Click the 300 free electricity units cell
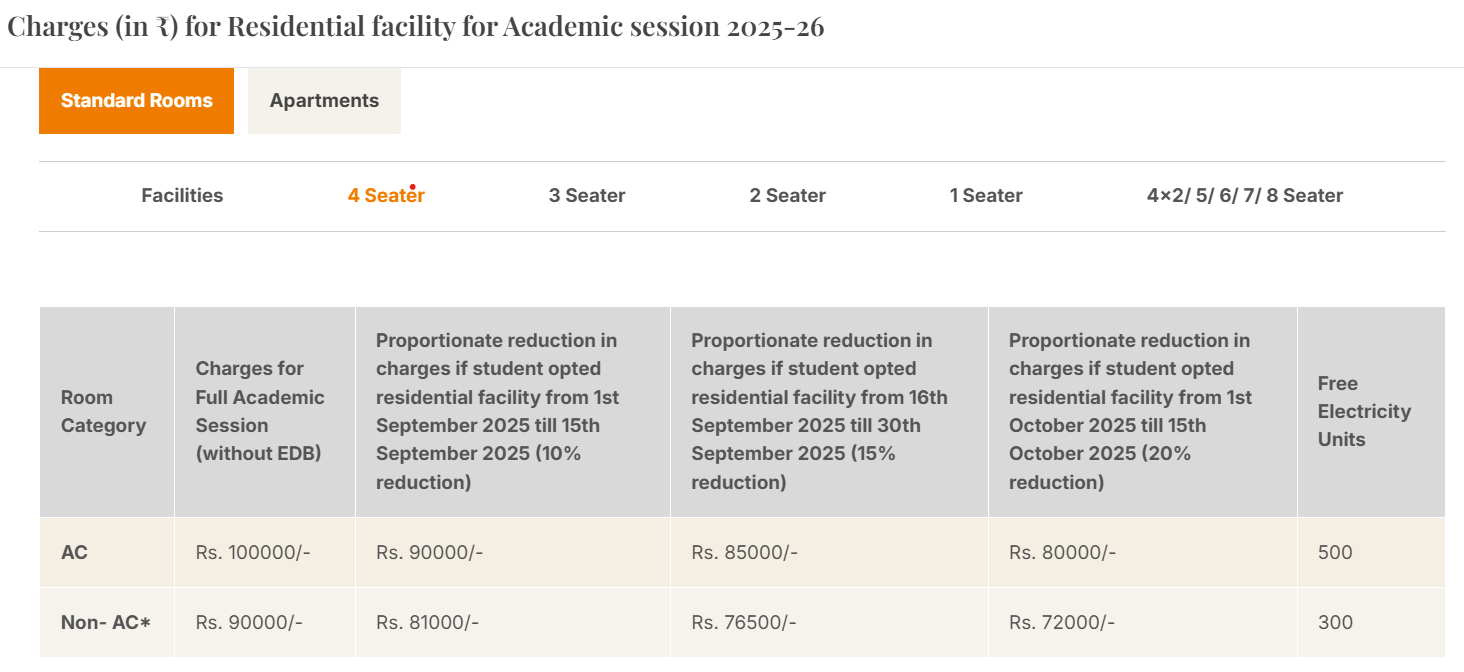Screen dimensions: 1464x672 tap(1335, 621)
